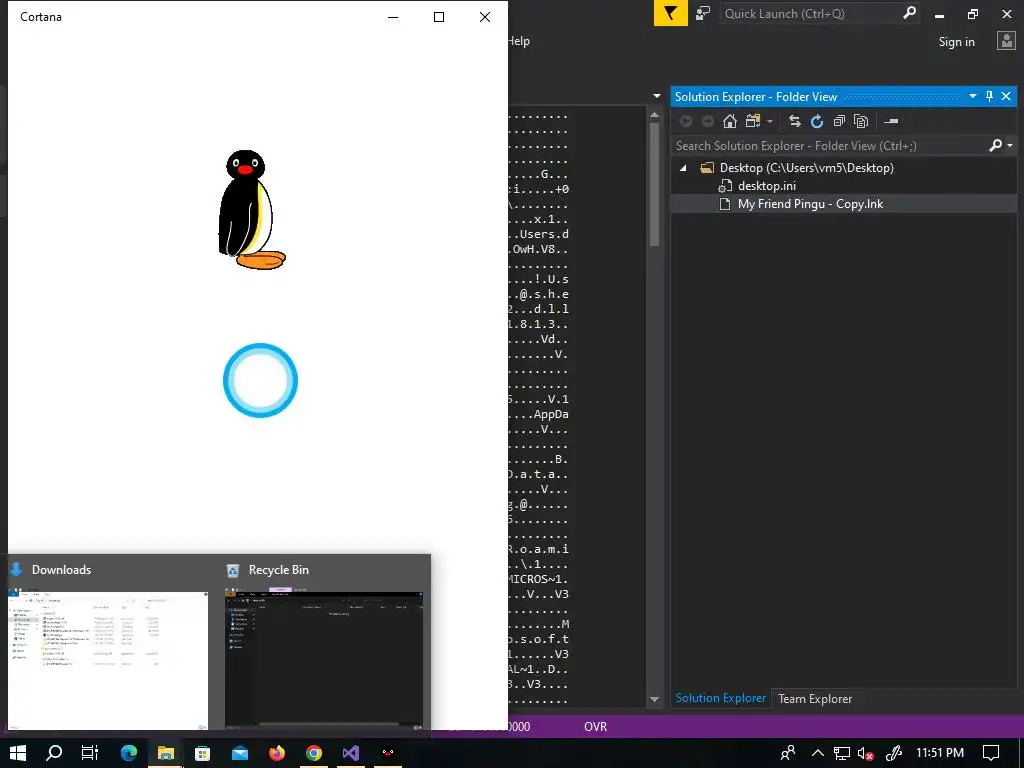Open the editor tab list dropdown arrow
This screenshot has height=768, width=1024.
(x=656, y=96)
